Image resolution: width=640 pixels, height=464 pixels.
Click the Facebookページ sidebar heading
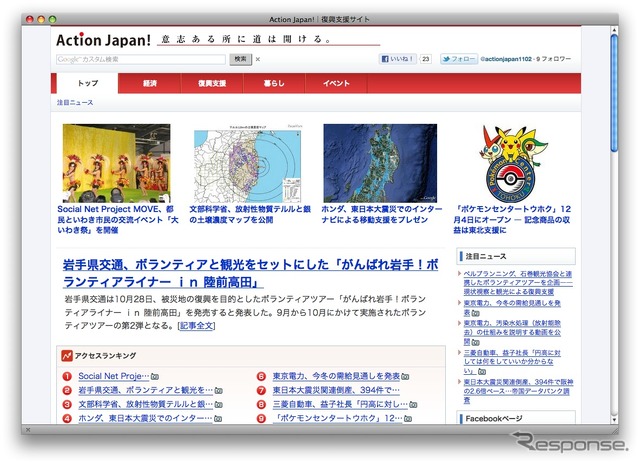(494, 418)
